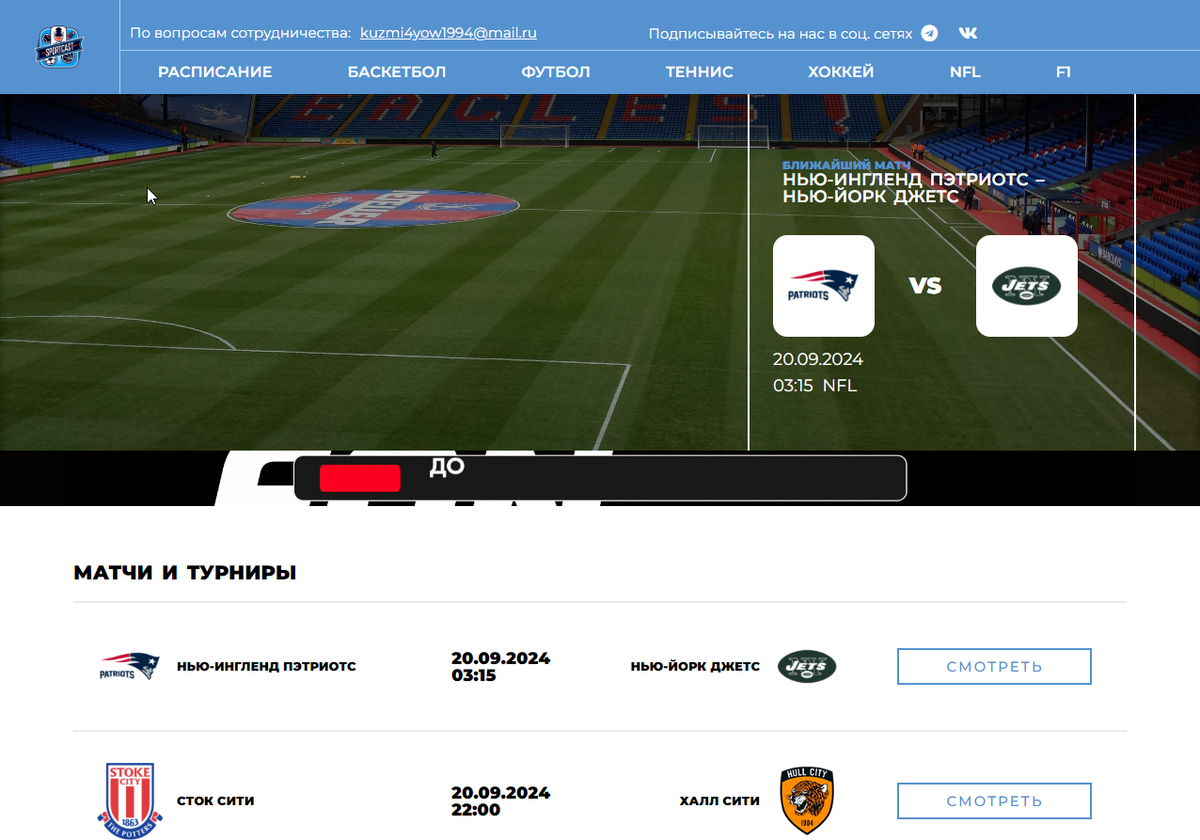1200x840 pixels.
Task: Click СМОТРЕТЬ for the Stoke City vs Hull City match
Action: pos(994,801)
